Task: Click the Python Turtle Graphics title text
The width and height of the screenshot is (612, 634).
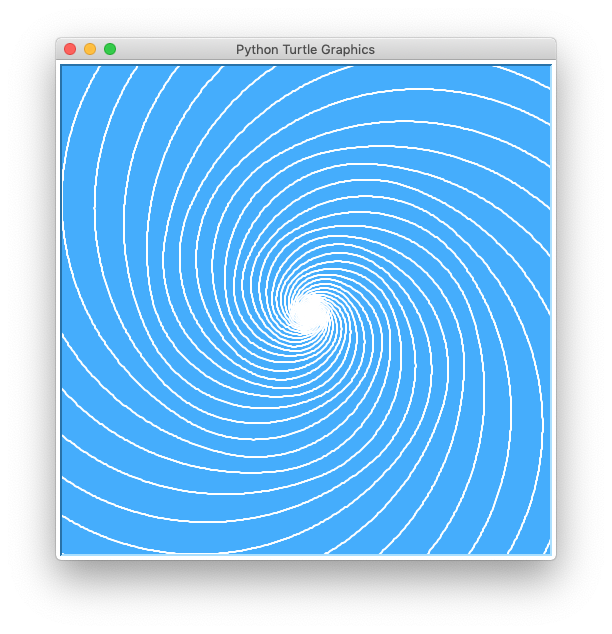Action: [x=305, y=50]
